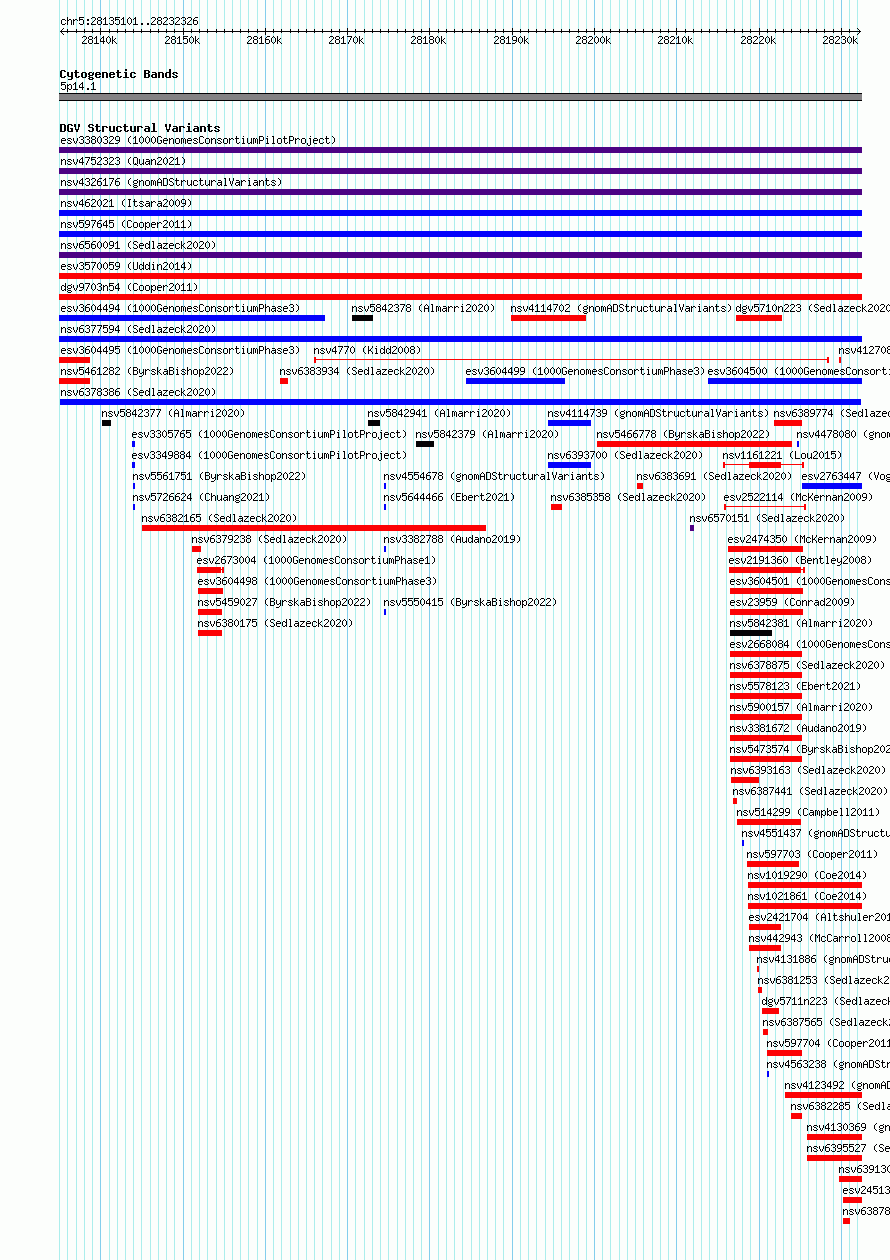
Task: Open nsv597703 (Cooper2011) variant
Action: [x=813, y=854]
